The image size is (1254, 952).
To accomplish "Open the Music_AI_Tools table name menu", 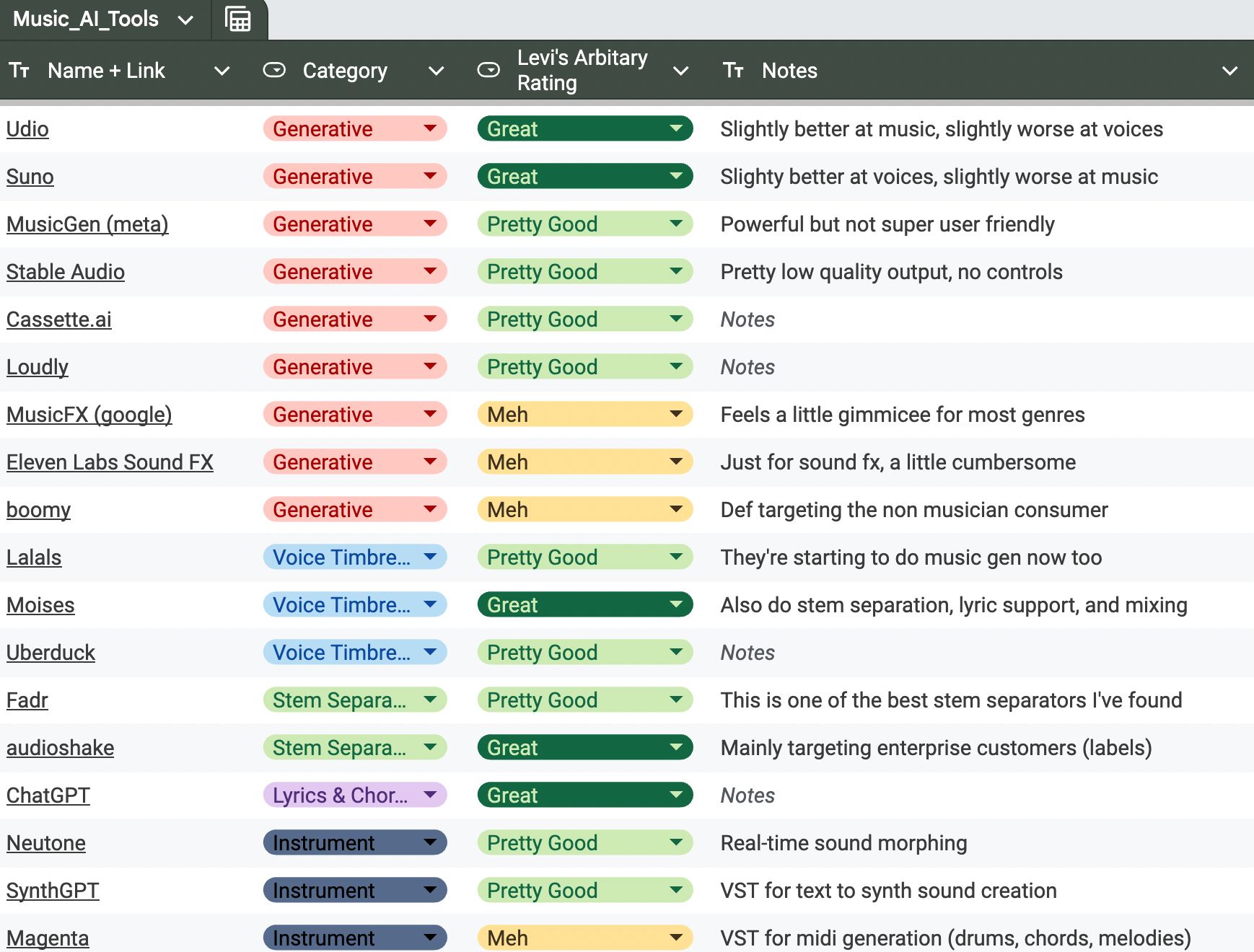I will tap(185, 20).
